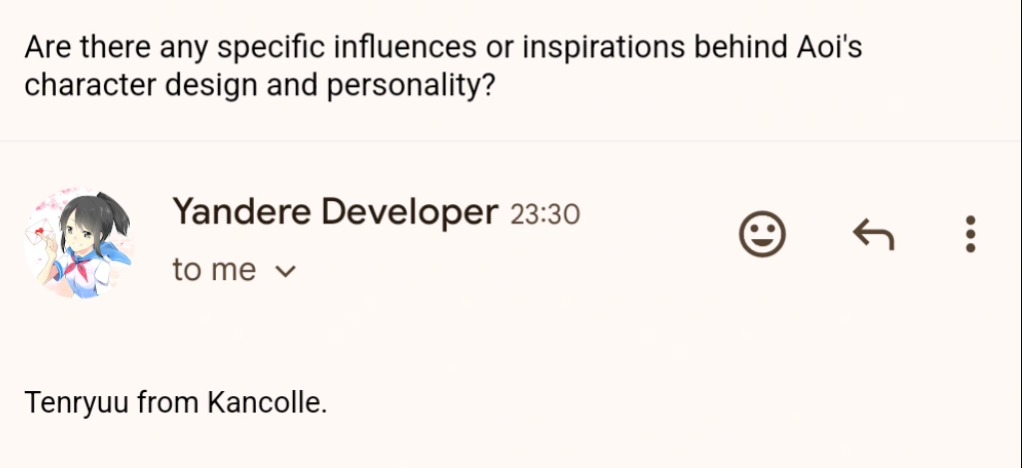Click the "to me" recipient label

click(214, 270)
